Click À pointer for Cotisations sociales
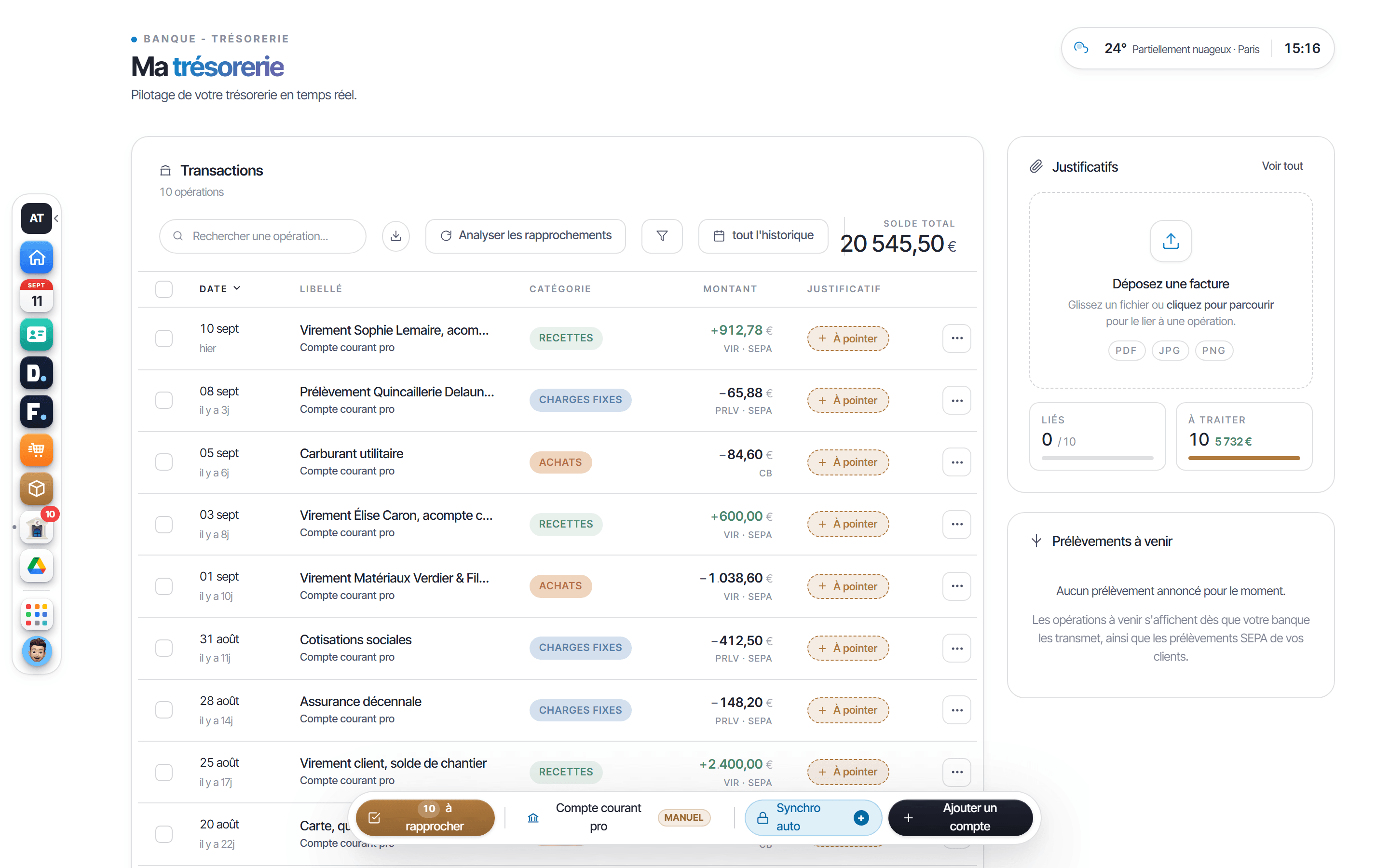 click(x=848, y=648)
